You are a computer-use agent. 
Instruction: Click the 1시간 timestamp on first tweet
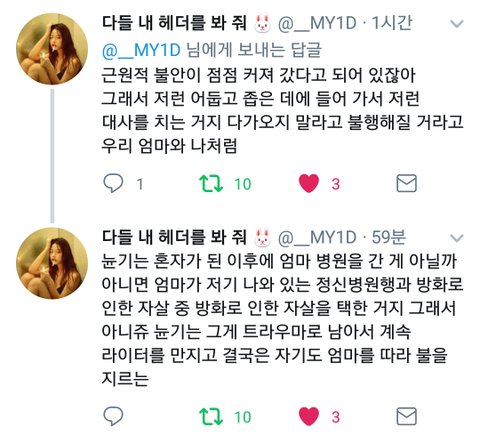[392, 23]
